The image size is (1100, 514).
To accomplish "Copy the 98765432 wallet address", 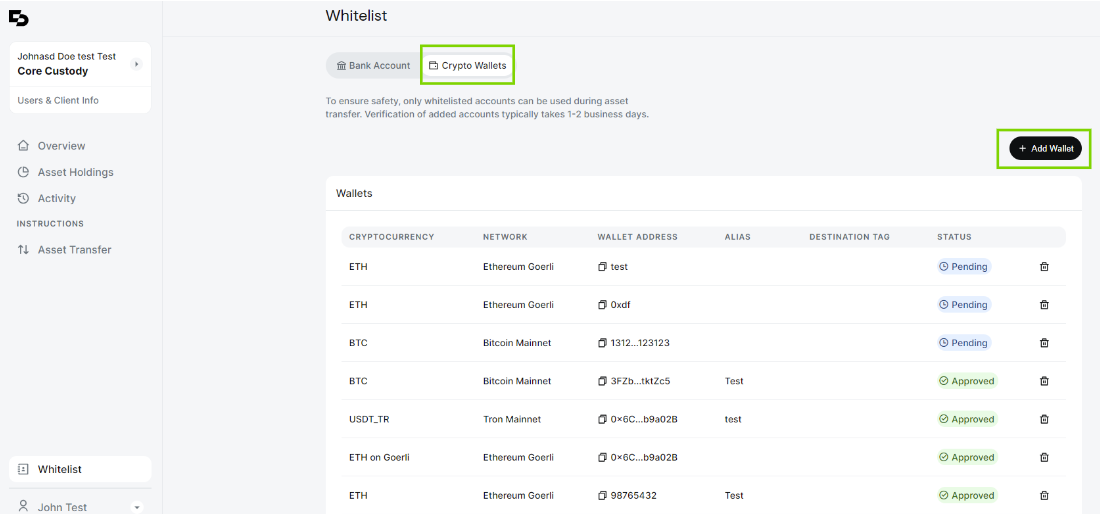I will click(x=602, y=496).
